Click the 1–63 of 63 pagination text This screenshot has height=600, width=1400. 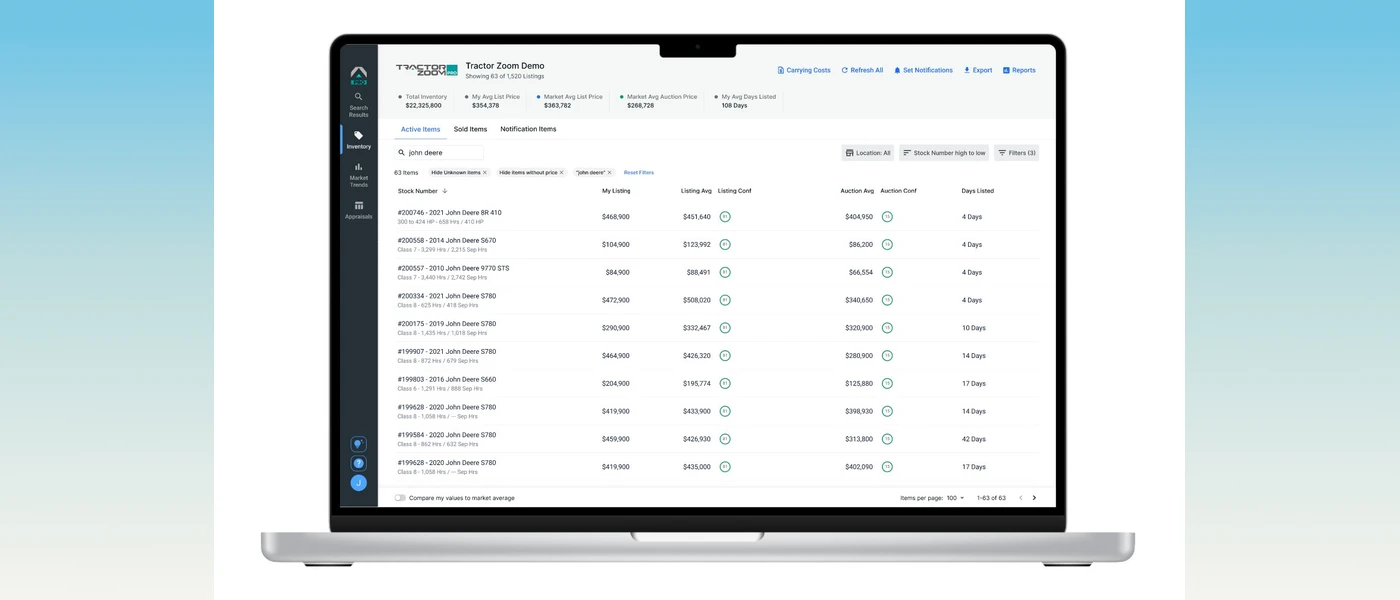tap(991, 498)
